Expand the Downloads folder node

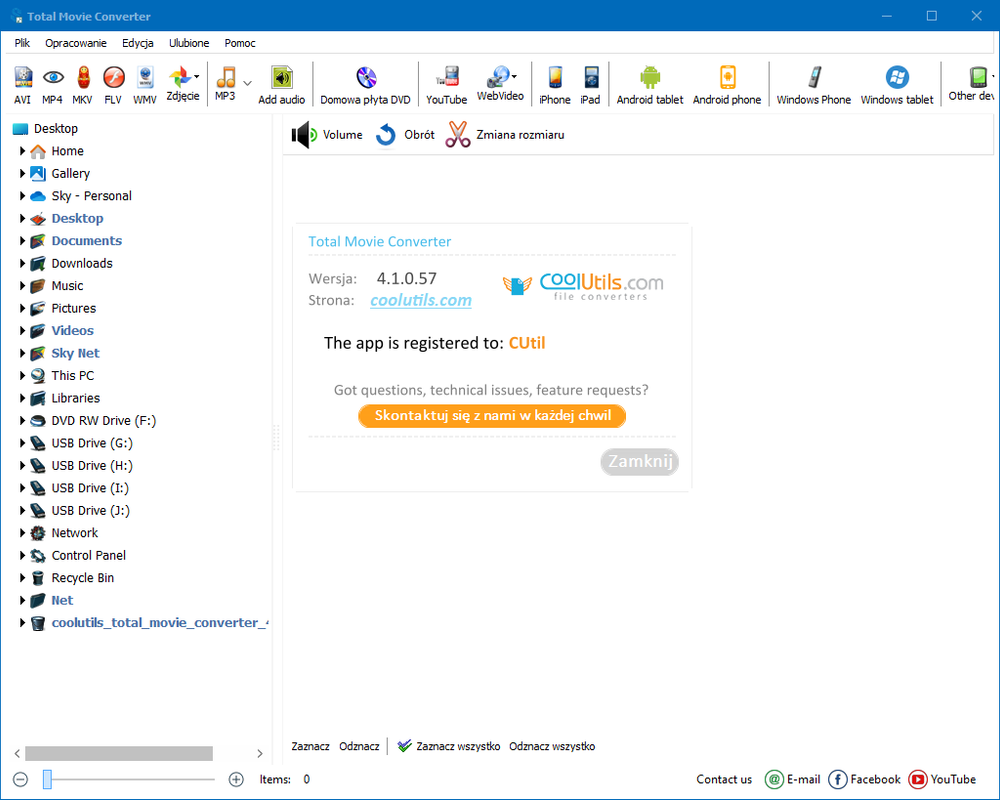point(22,263)
